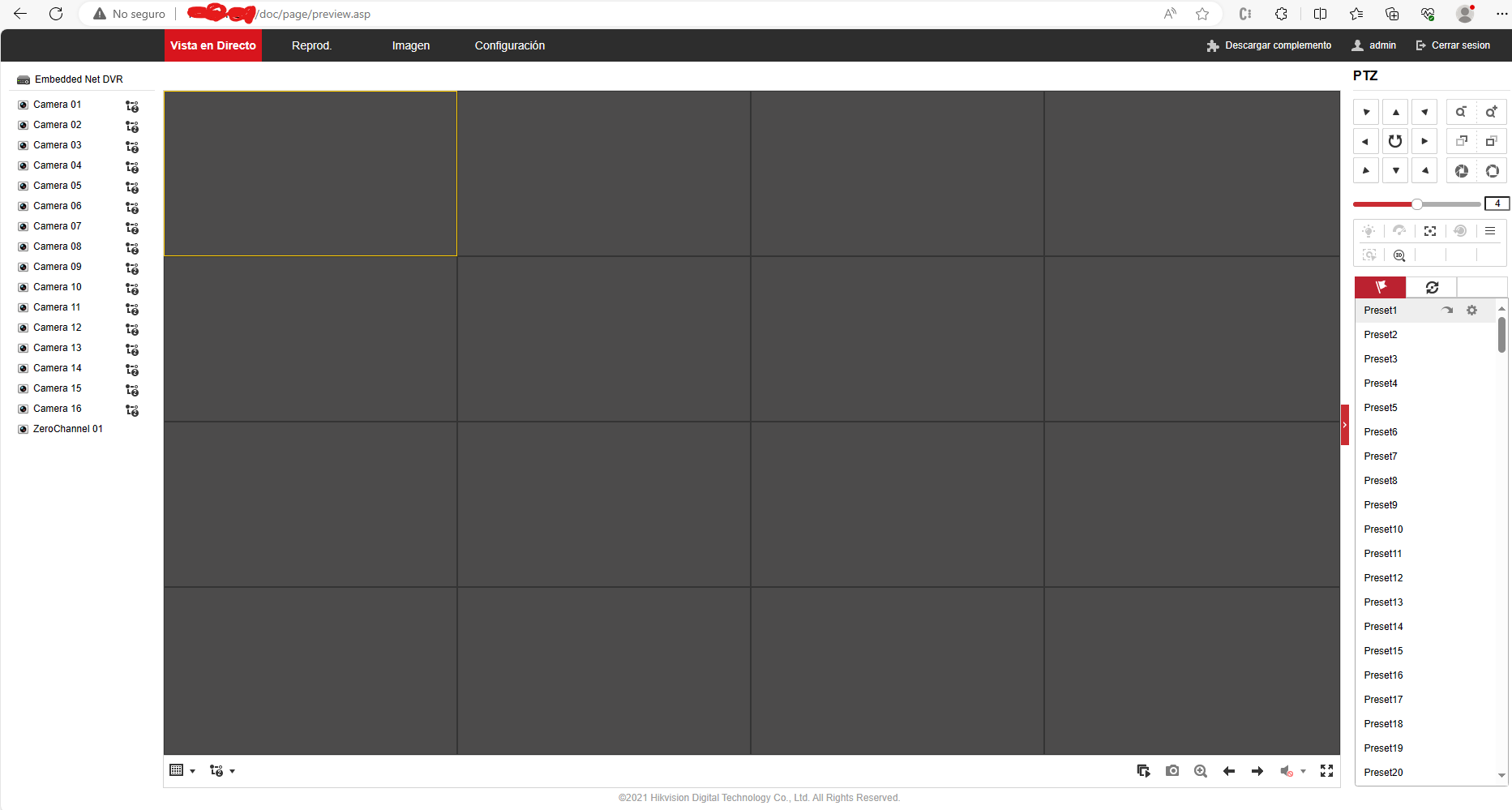This screenshot has height=810, width=1512.
Task: Open the window division layout dropdown
Action: 182,771
